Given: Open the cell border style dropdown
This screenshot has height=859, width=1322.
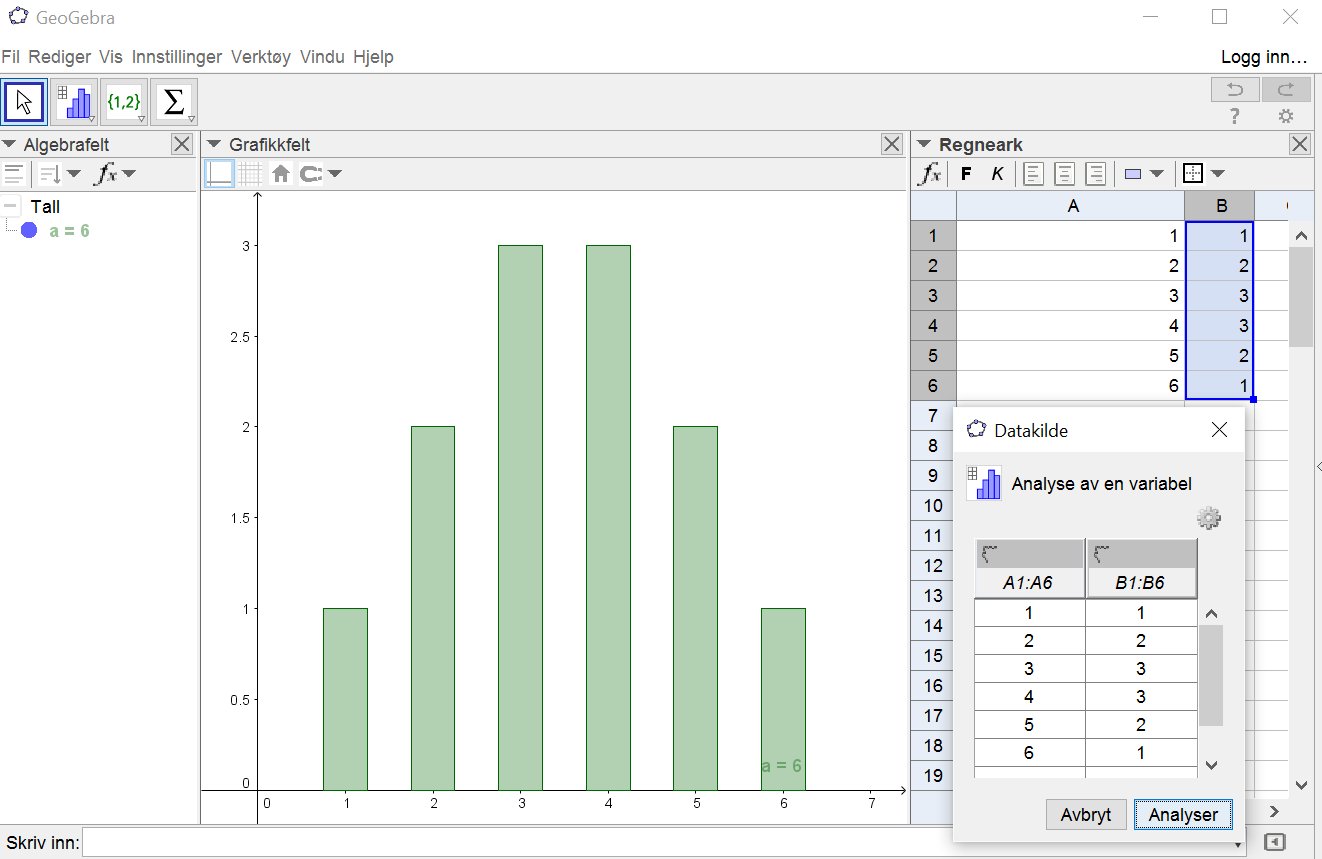Looking at the screenshot, I should click(x=1203, y=174).
